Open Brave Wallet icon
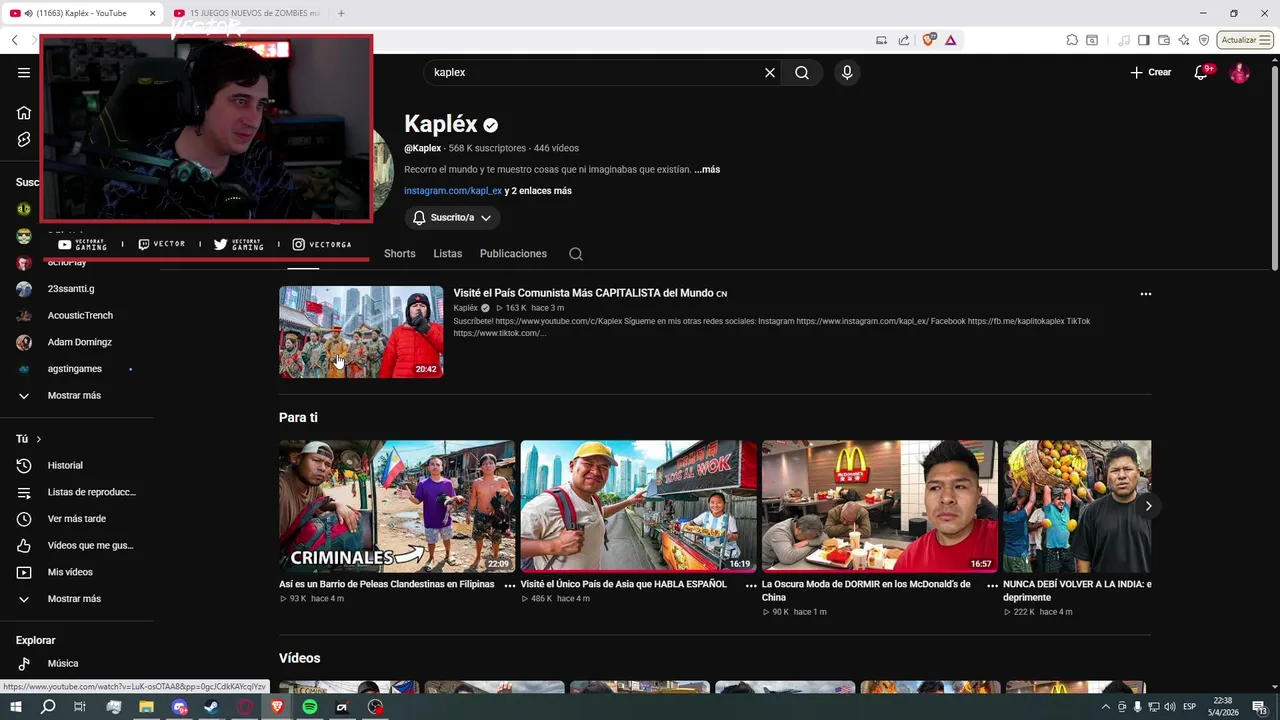1280x720 pixels. (x=1164, y=40)
